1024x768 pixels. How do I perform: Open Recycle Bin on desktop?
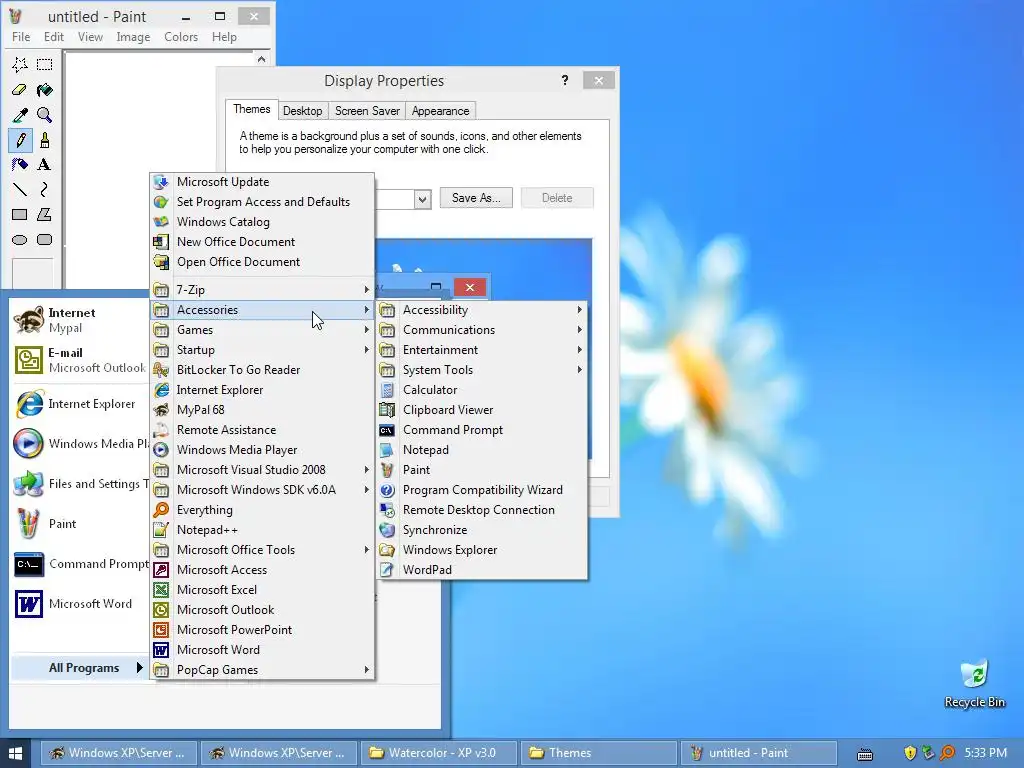point(974,684)
